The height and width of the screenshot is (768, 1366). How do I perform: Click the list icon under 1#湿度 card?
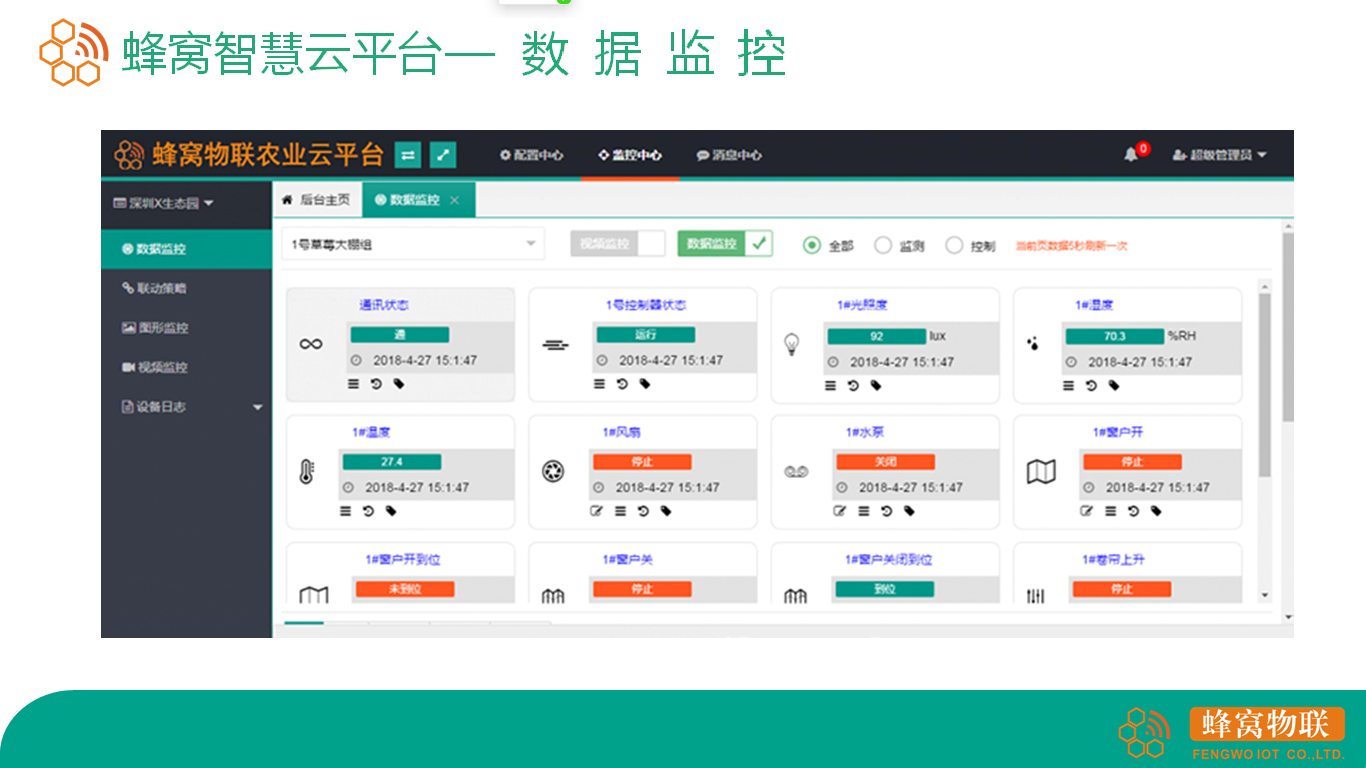pos(1068,385)
